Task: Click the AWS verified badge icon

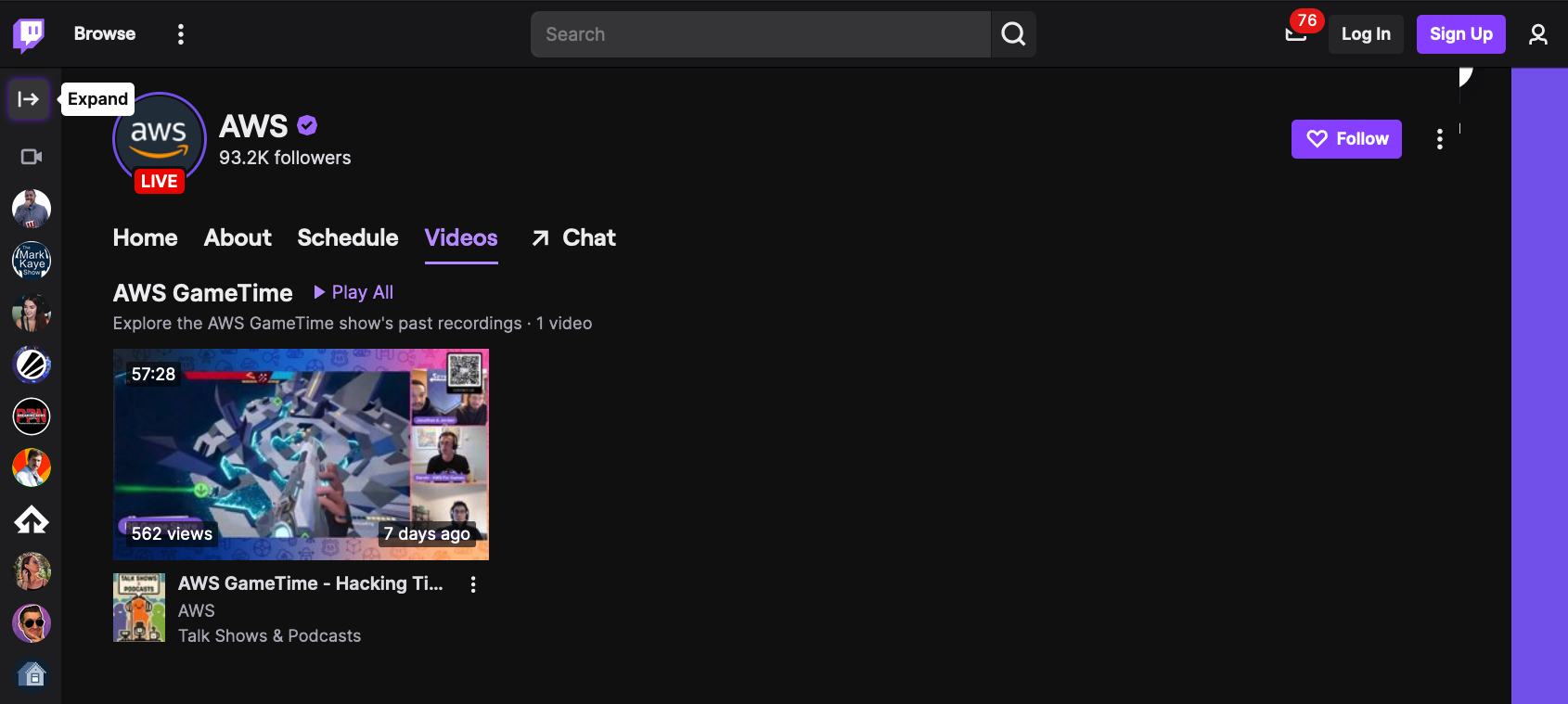Action: tap(307, 125)
